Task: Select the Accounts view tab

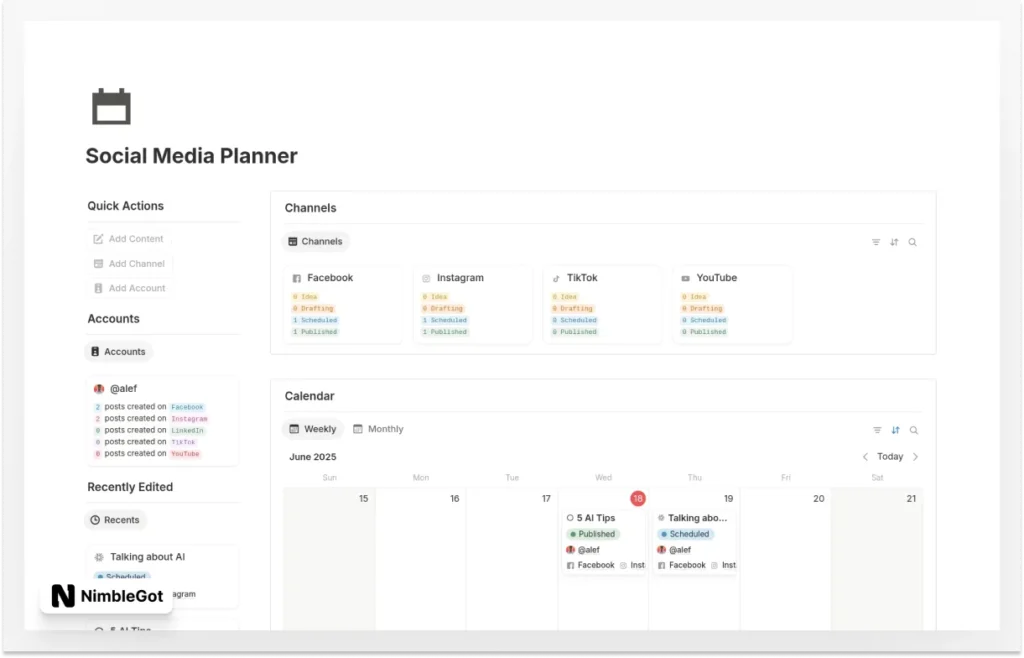Action: click(x=118, y=351)
